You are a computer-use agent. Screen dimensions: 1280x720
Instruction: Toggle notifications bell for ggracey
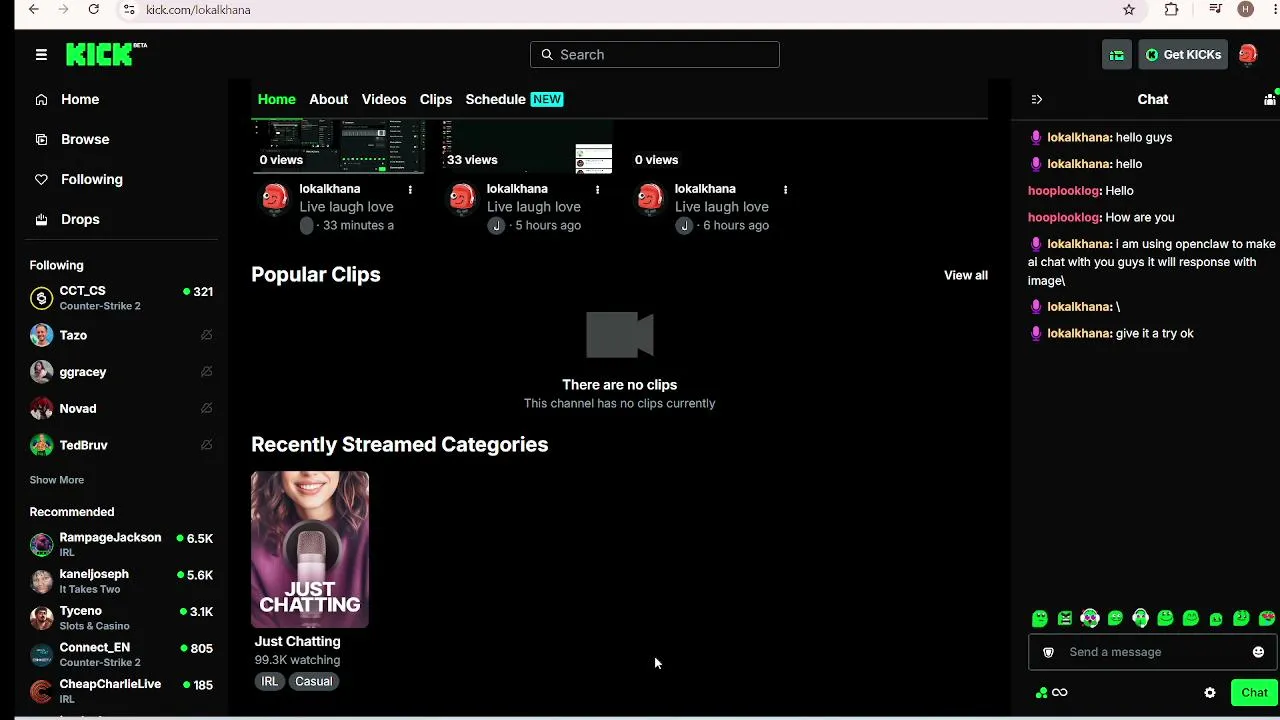coord(206,372)
